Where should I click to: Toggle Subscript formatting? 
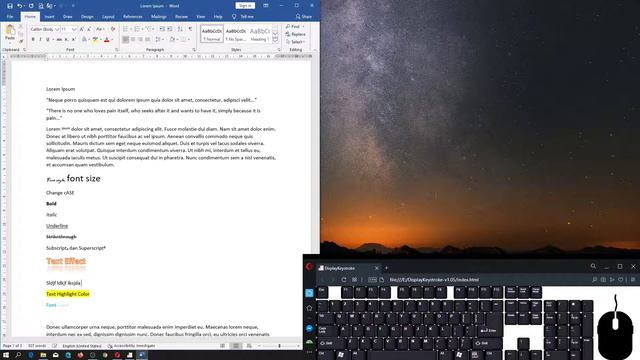[x=67, y=40]
